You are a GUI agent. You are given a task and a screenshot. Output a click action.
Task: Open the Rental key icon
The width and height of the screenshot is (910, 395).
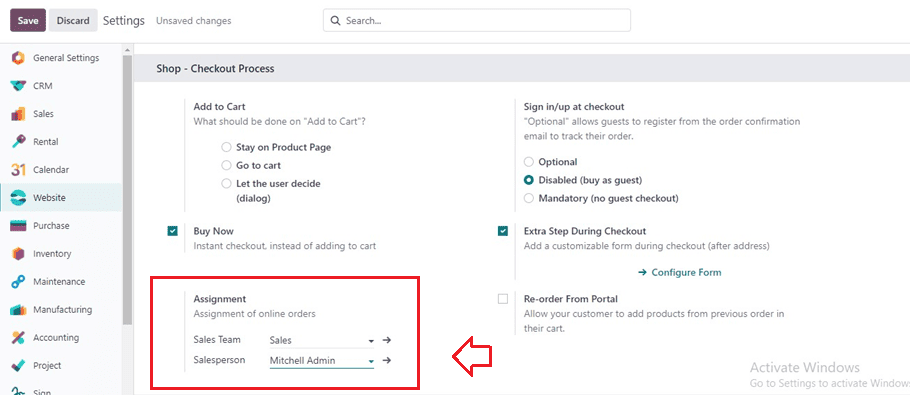(x=19, y=142)
